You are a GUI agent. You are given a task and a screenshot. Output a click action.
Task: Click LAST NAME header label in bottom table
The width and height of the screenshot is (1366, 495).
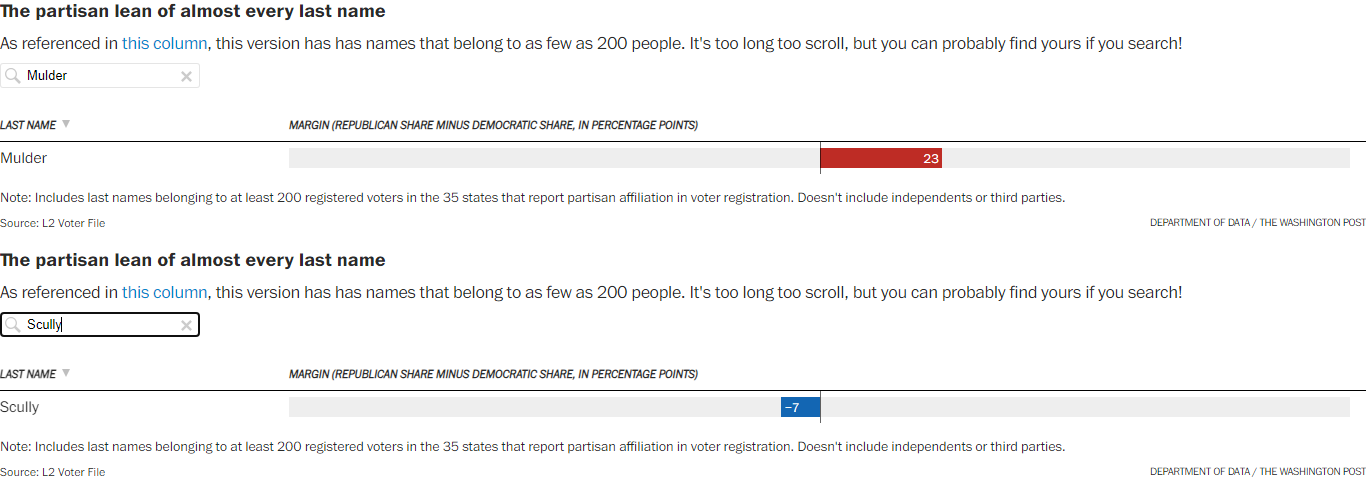coord(28,374)
